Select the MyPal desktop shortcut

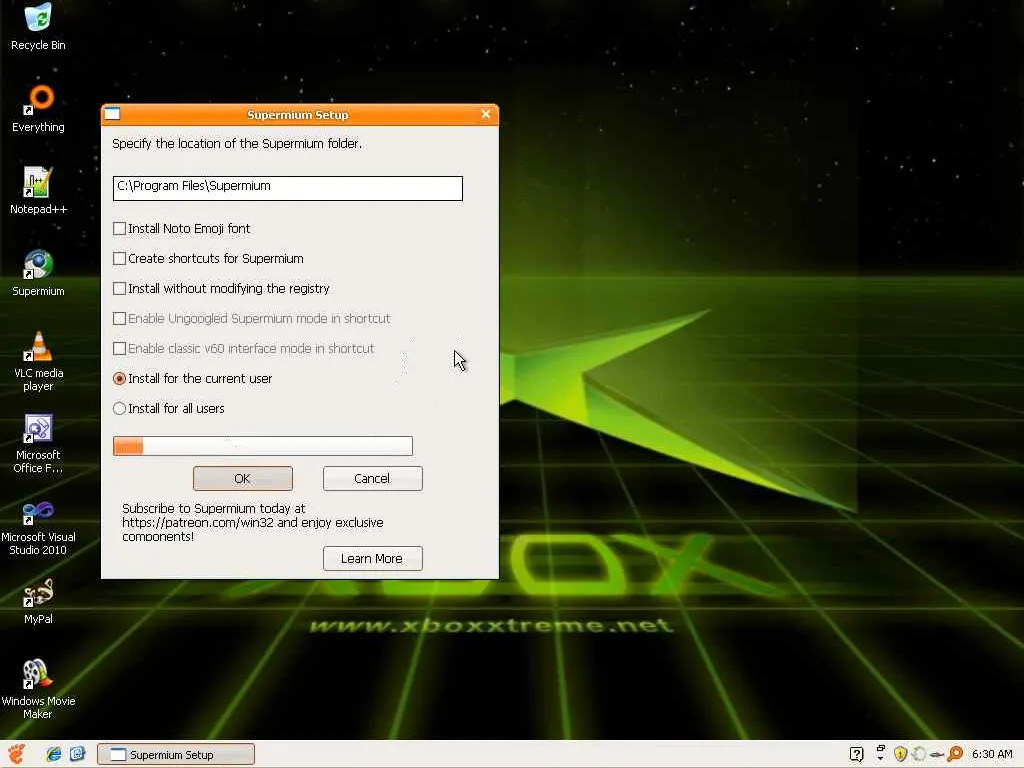click(x=38, y=601)
